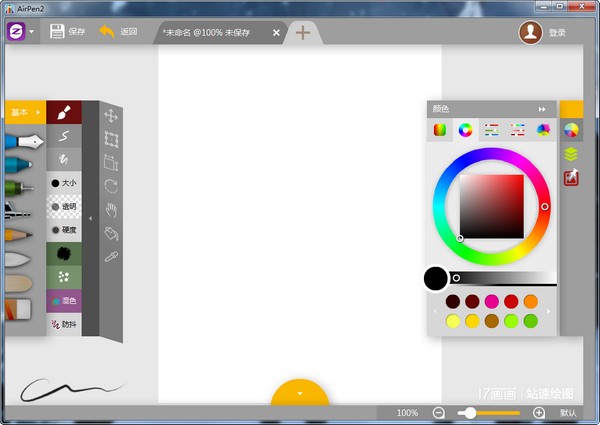Toggle the 防抖 stabilizer option
The image size is (600, 425).
tap(64, 324)
